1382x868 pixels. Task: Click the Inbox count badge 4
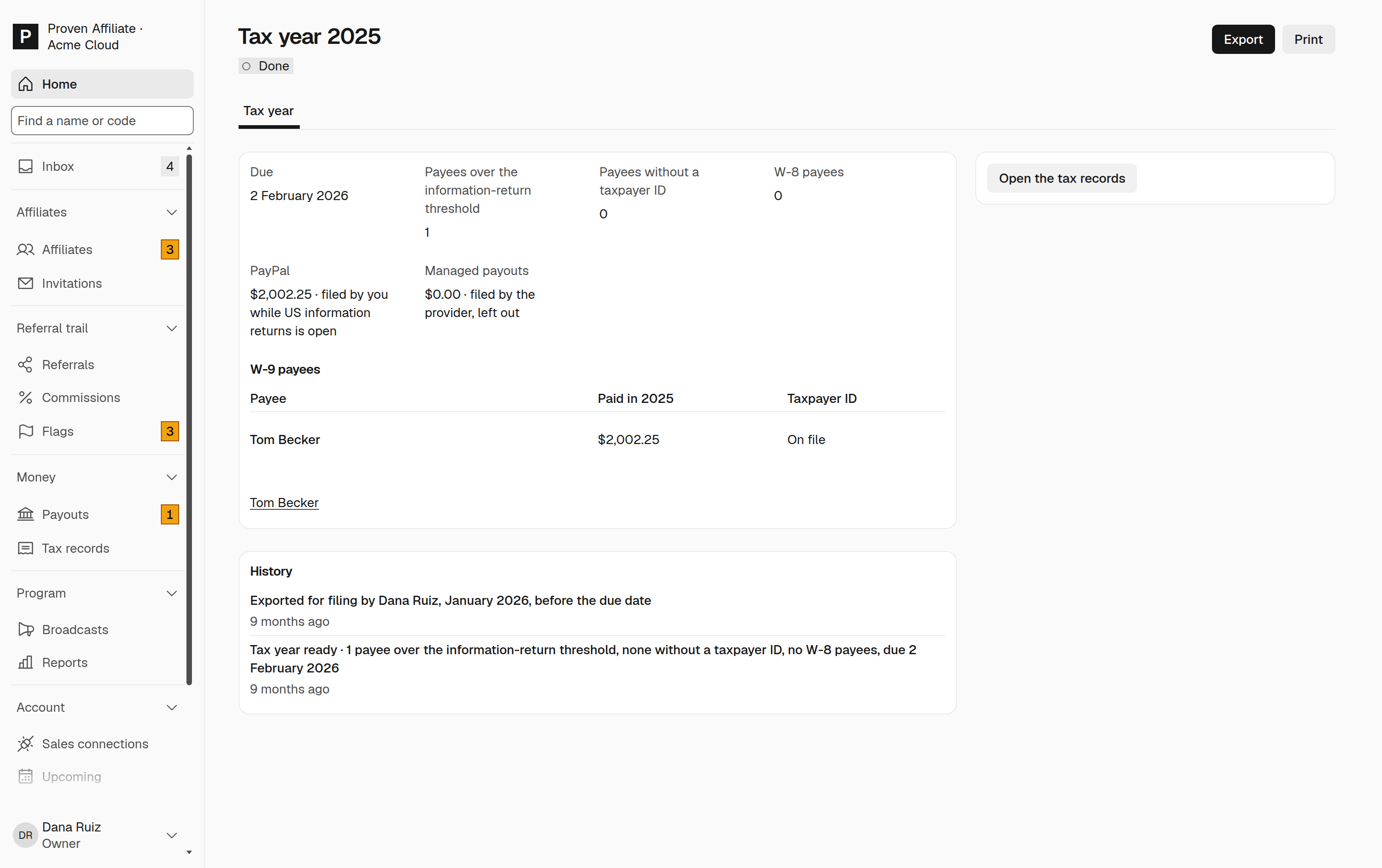click(x=170, y=166)
